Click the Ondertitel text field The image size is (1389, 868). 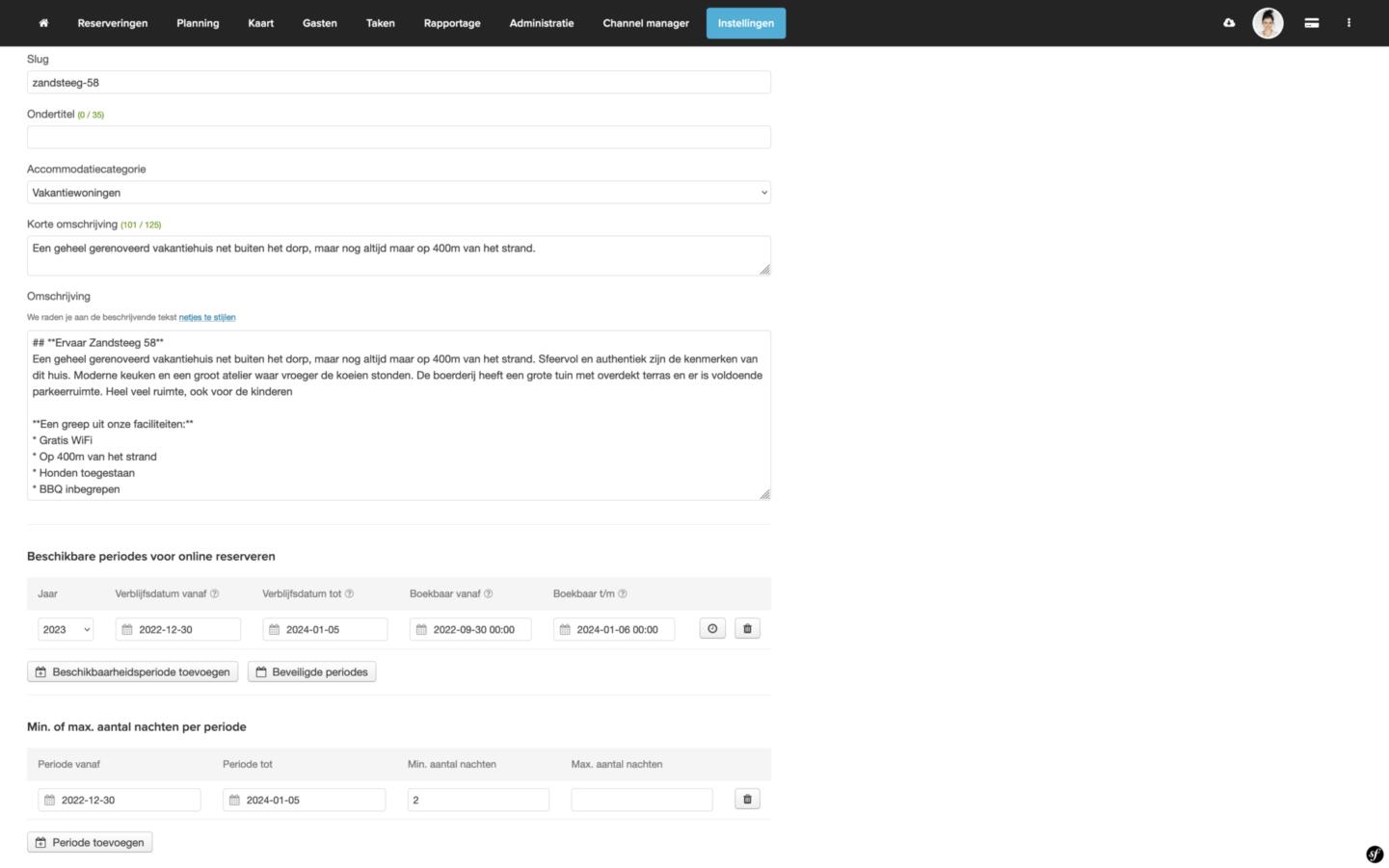pyautogui.click(x=398, y=137)
